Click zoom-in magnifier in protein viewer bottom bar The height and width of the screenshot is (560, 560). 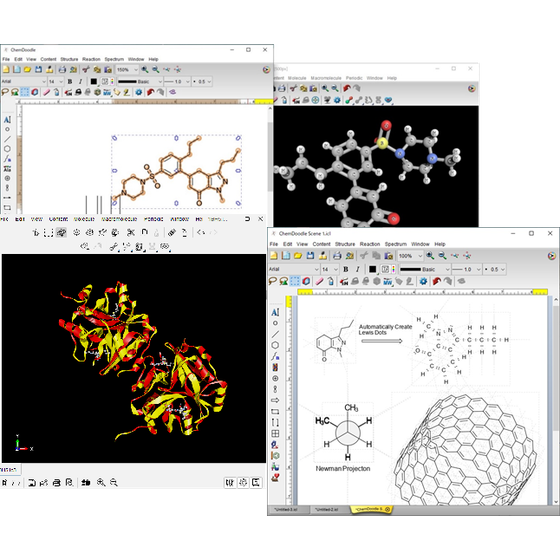tap(101, 482)
